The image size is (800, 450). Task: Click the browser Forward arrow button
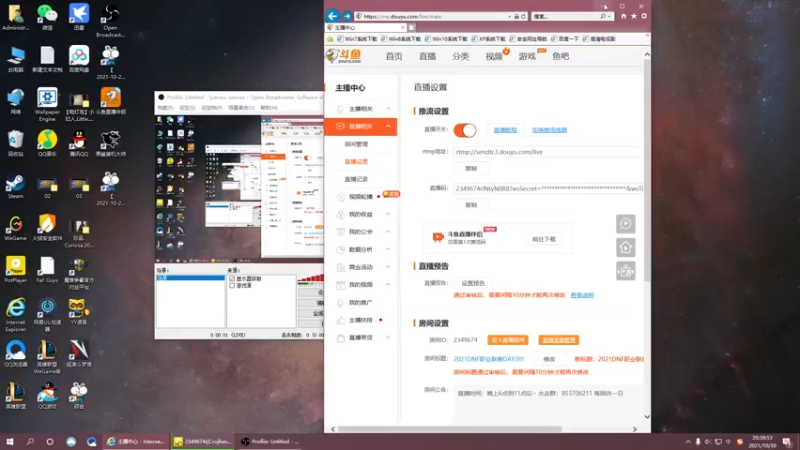346,16
